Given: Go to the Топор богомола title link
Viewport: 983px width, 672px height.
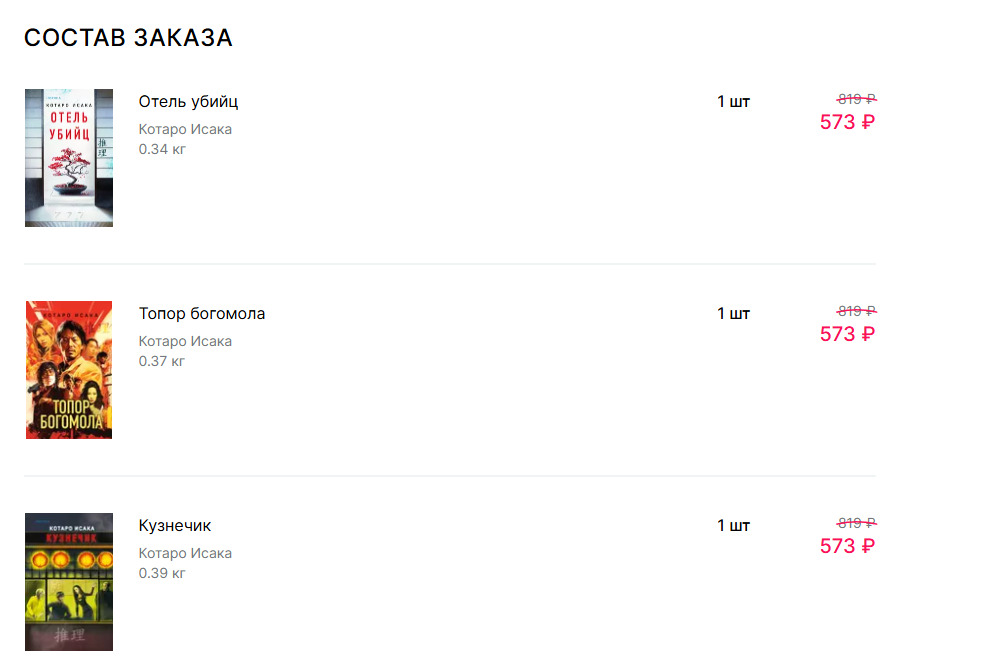Looking at the screenshot, I should [x=202, y=314].
